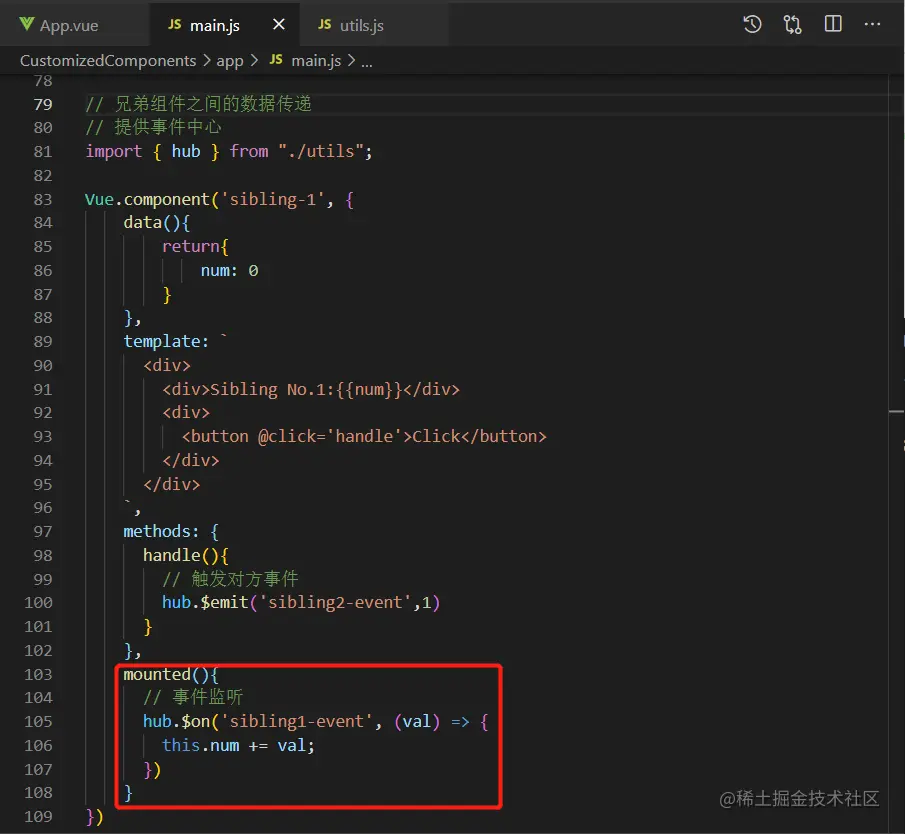Viewport: 905px width, 834px height.
Task: Click the hub identifier in import braces
Action: [x=186, y=151]
